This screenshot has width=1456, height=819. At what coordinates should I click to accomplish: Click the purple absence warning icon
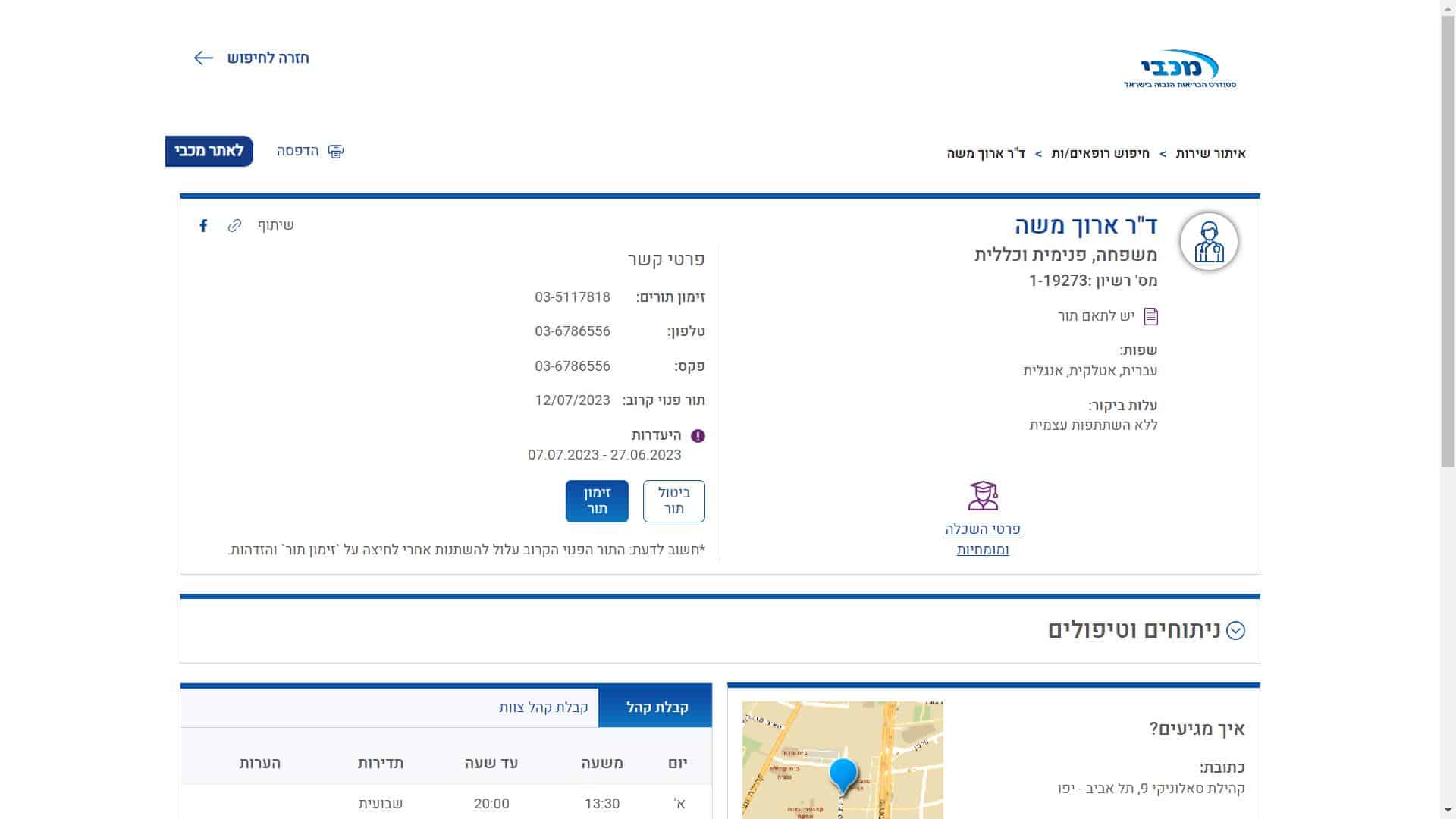click(x=698, y=436)
